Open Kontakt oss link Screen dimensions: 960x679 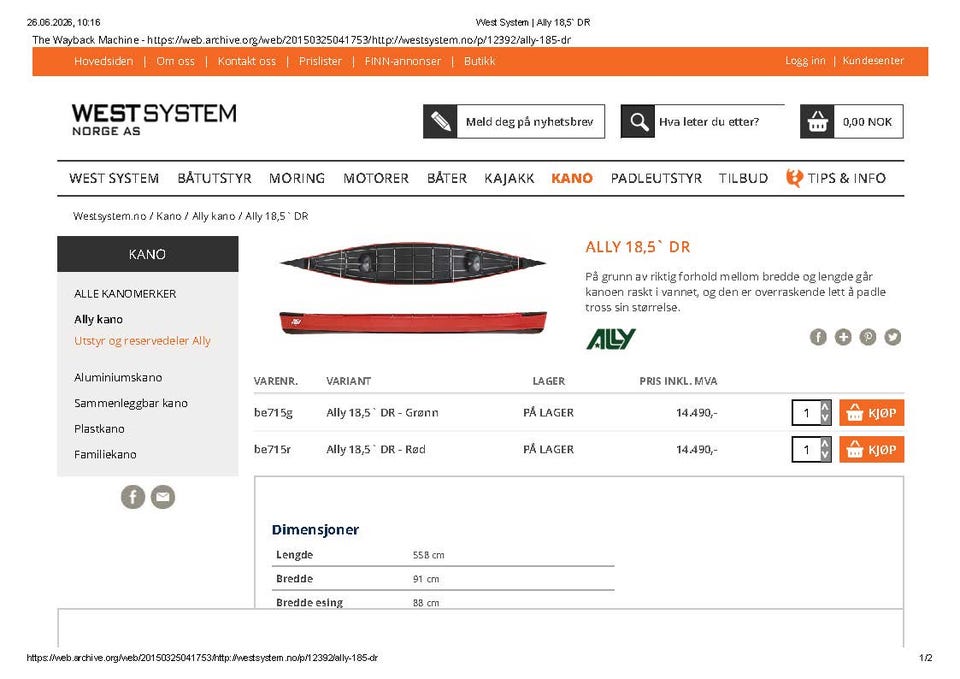click(247, 61)
